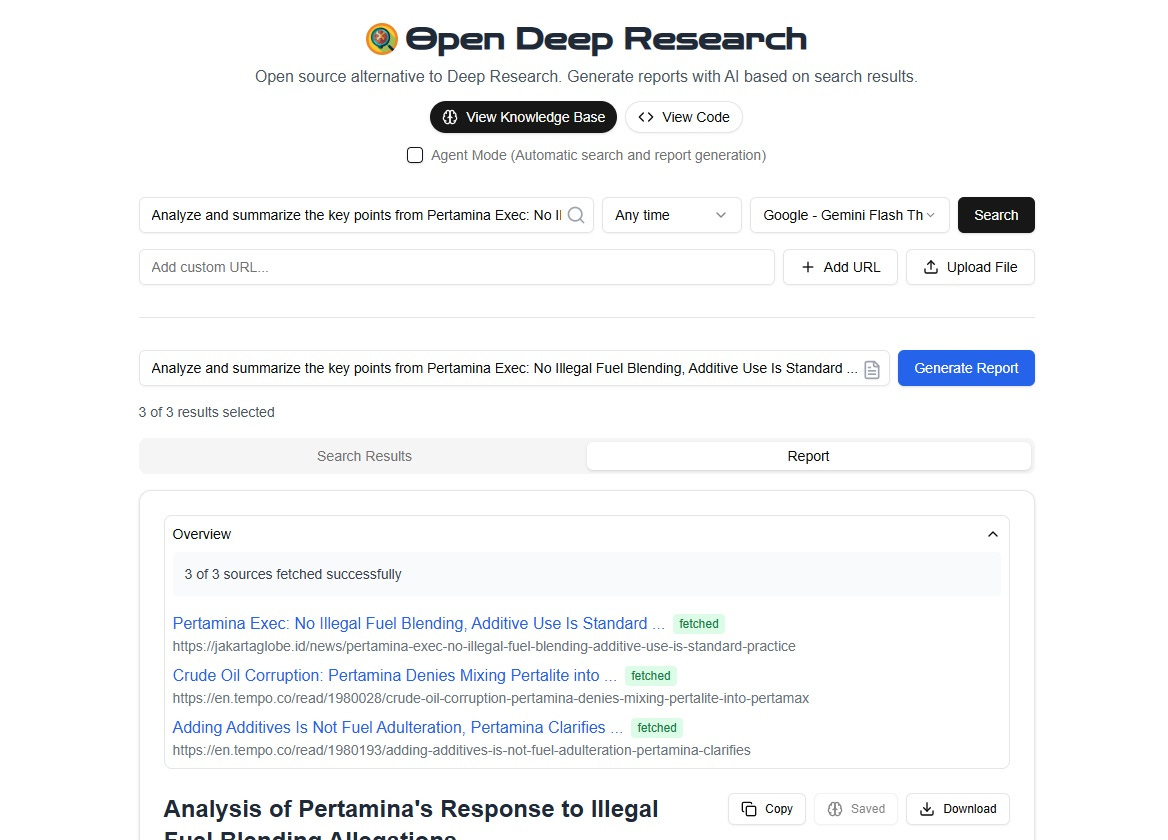The width and height of the screenshot is (1168, 840).
Task: Click the plus icon on Add URL
Action: 807,267
